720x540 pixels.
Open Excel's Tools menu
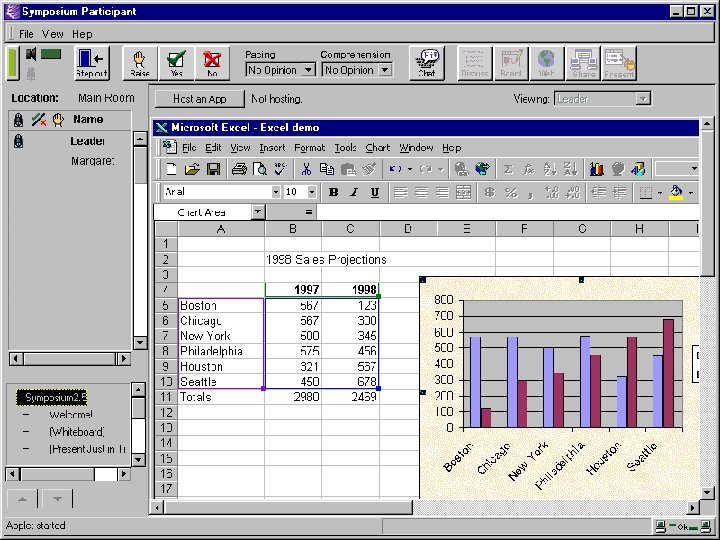tap(345, 148)
